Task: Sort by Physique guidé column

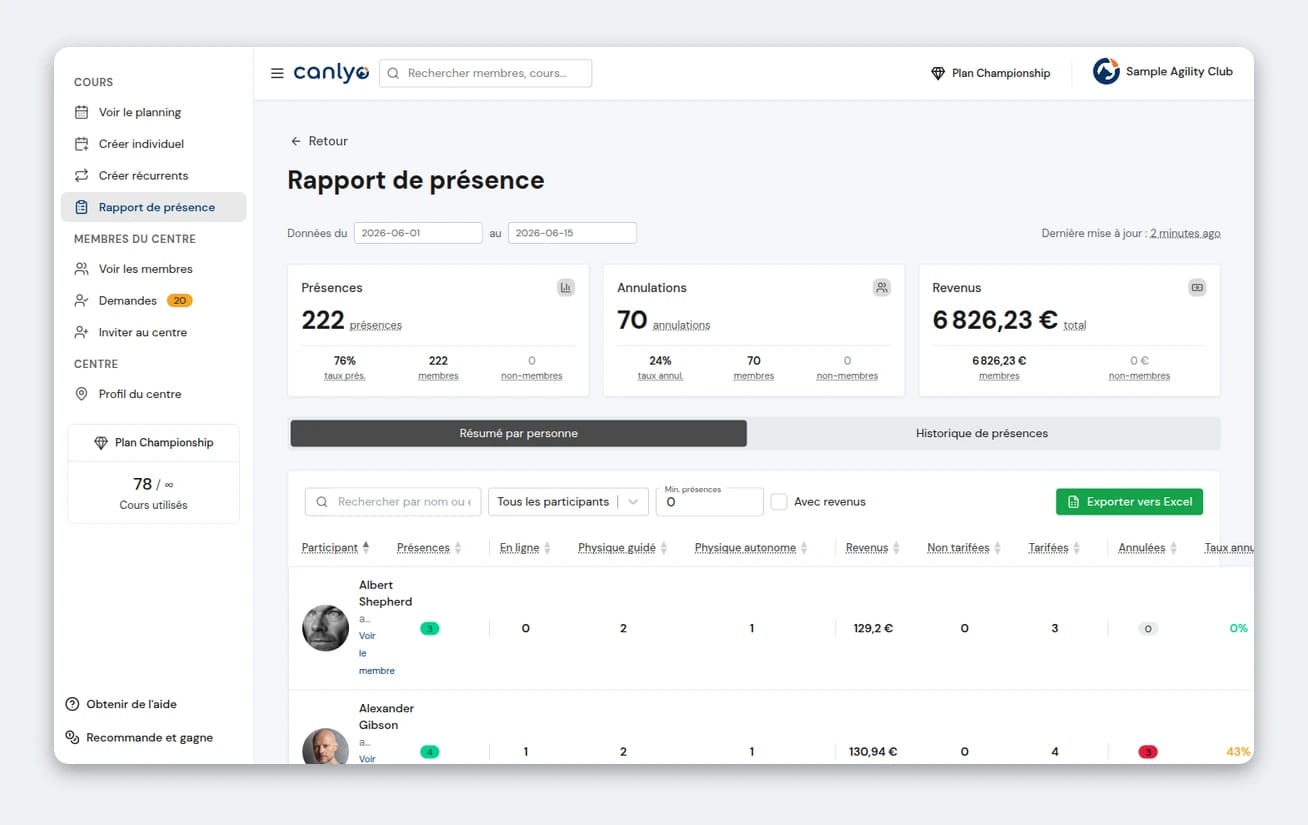Action: [622, 548]
